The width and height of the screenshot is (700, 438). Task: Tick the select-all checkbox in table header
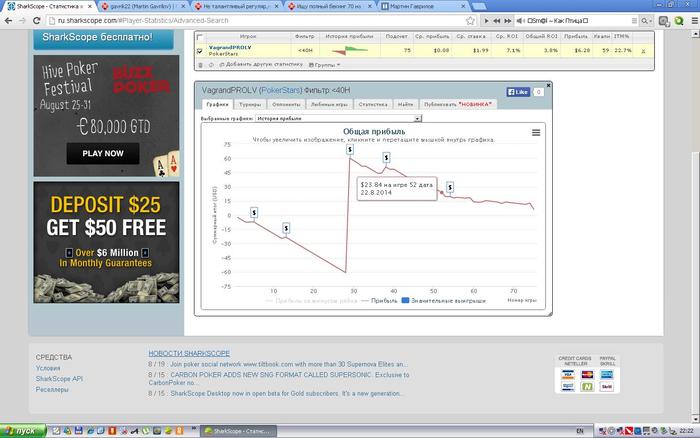pyautogui.click(x=200, y=37)
